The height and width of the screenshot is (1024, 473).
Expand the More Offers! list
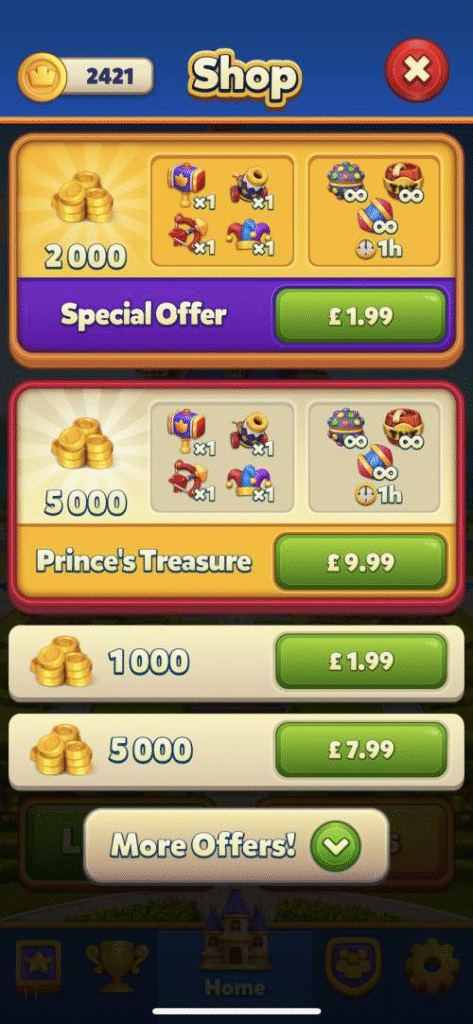tap(236, 846)
